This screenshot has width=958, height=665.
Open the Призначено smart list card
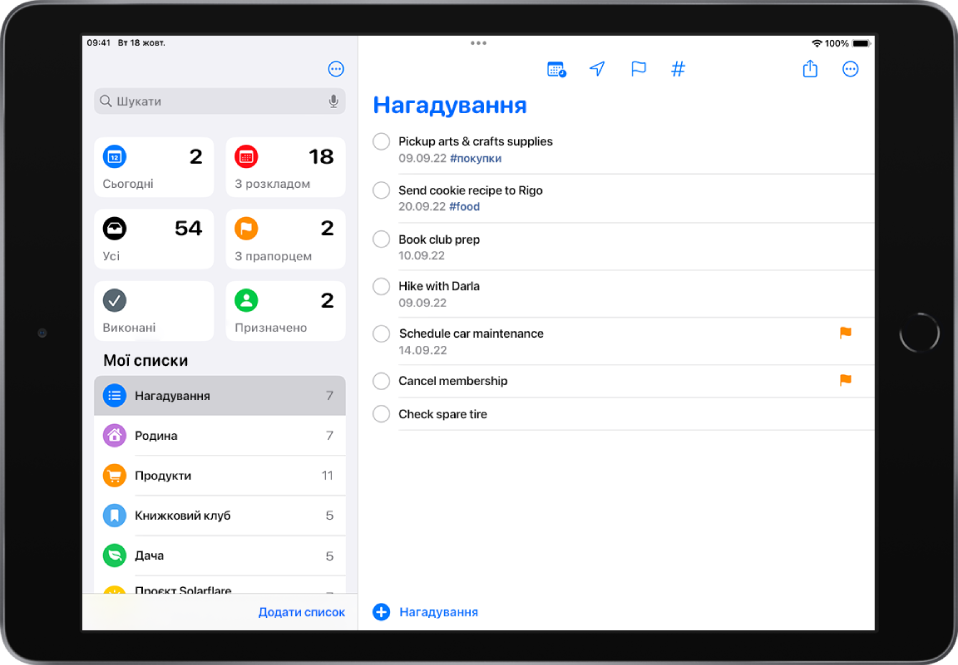tap(285, 310)
